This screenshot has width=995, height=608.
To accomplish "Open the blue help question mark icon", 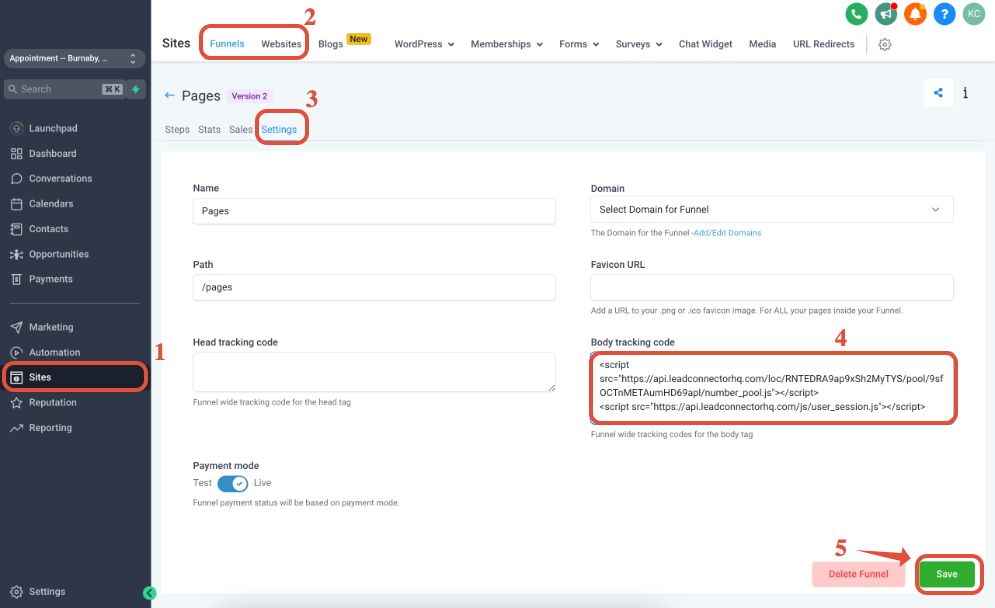I will pos(944,14).
